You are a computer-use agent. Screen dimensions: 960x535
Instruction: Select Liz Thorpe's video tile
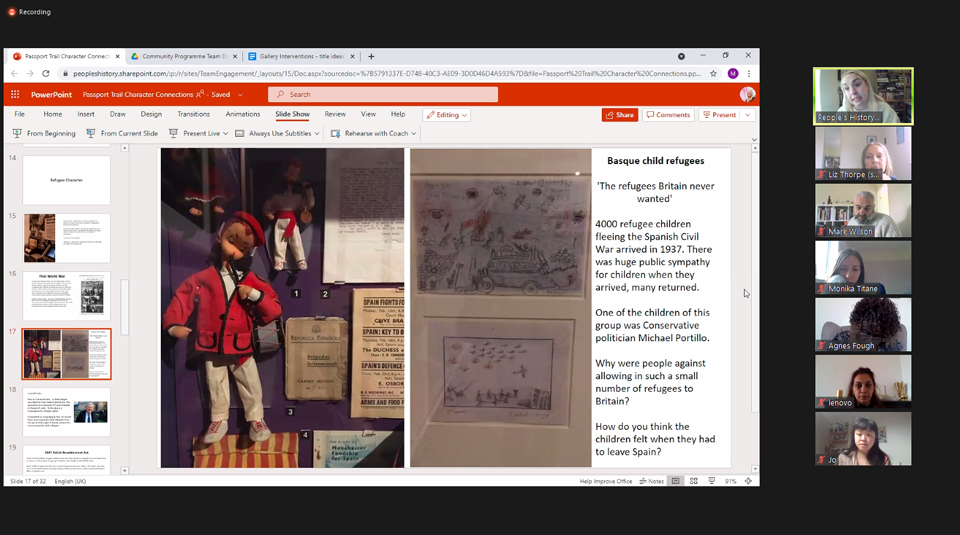point(863,154)
